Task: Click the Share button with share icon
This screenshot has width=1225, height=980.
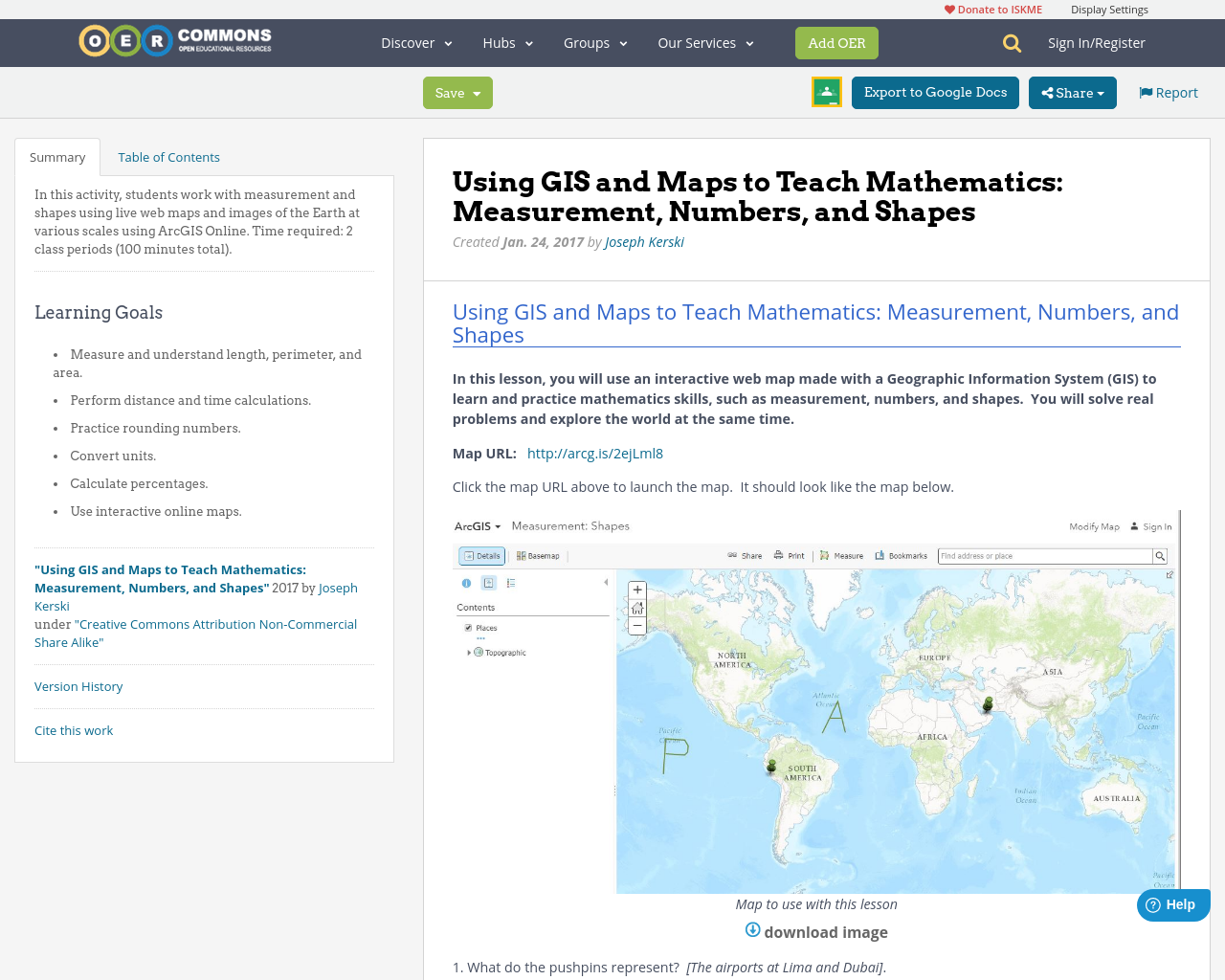Action: tap(1072, 91)
